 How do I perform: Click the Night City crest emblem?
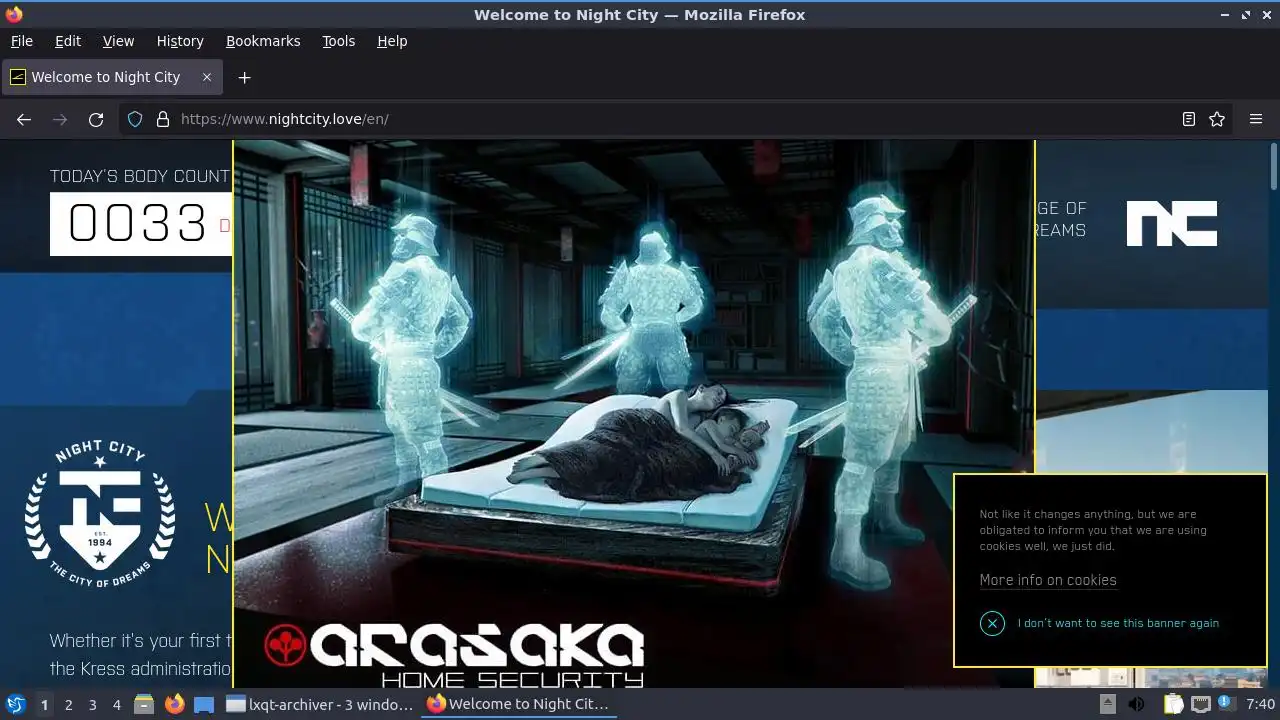click(100, 514)
